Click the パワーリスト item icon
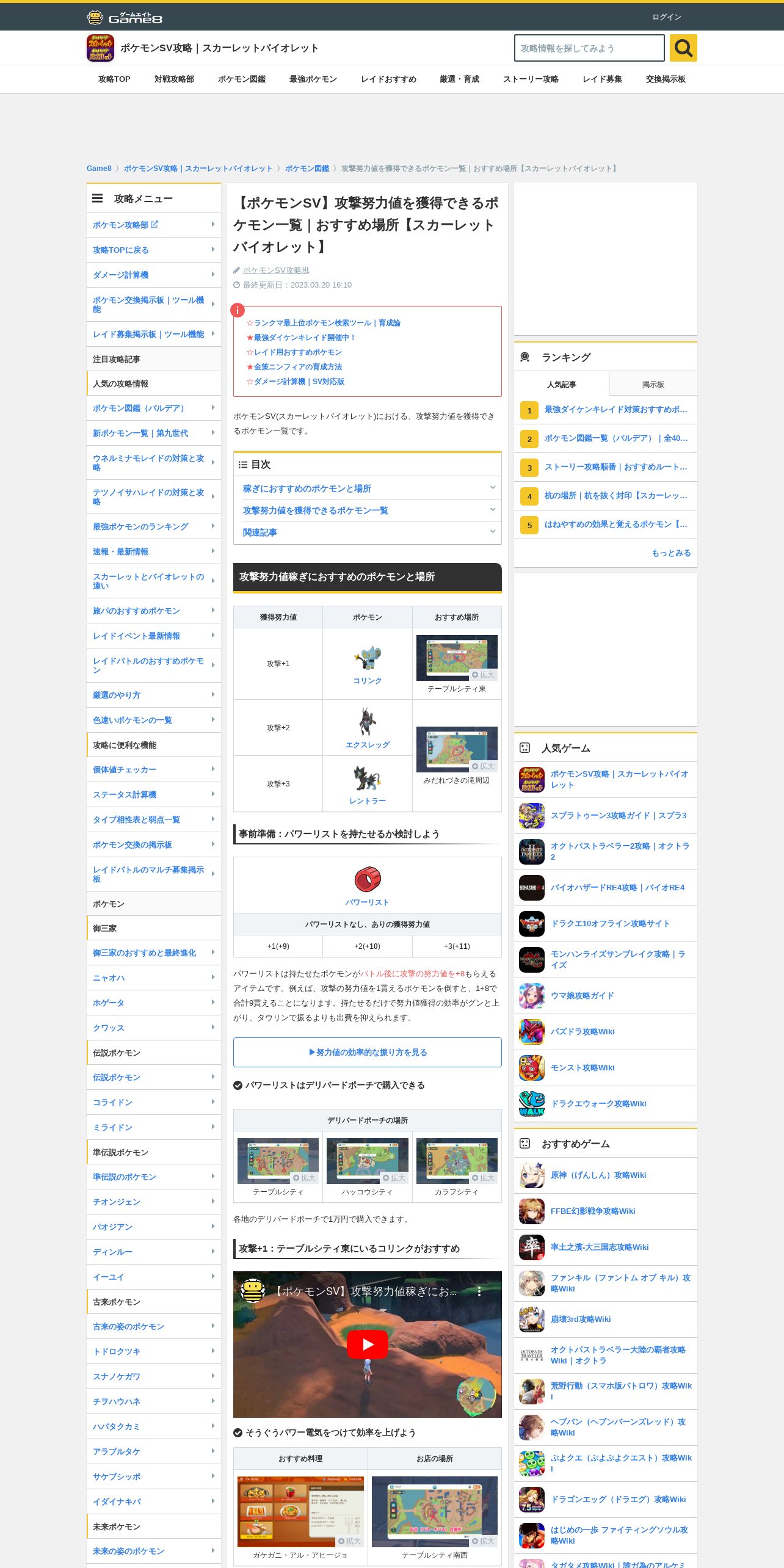 point(368,879)
